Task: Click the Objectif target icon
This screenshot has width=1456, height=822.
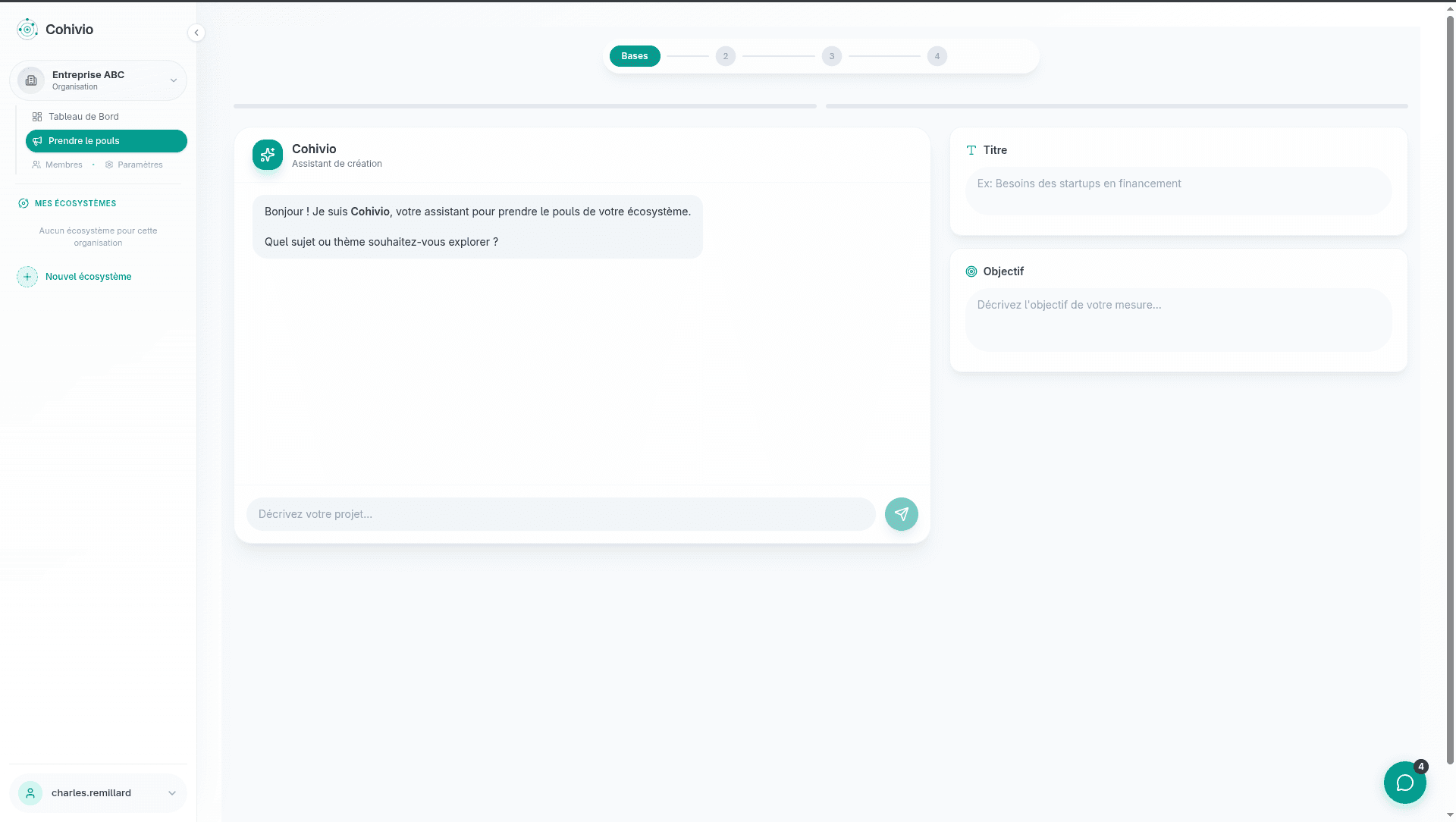Action: click(971, 271)
